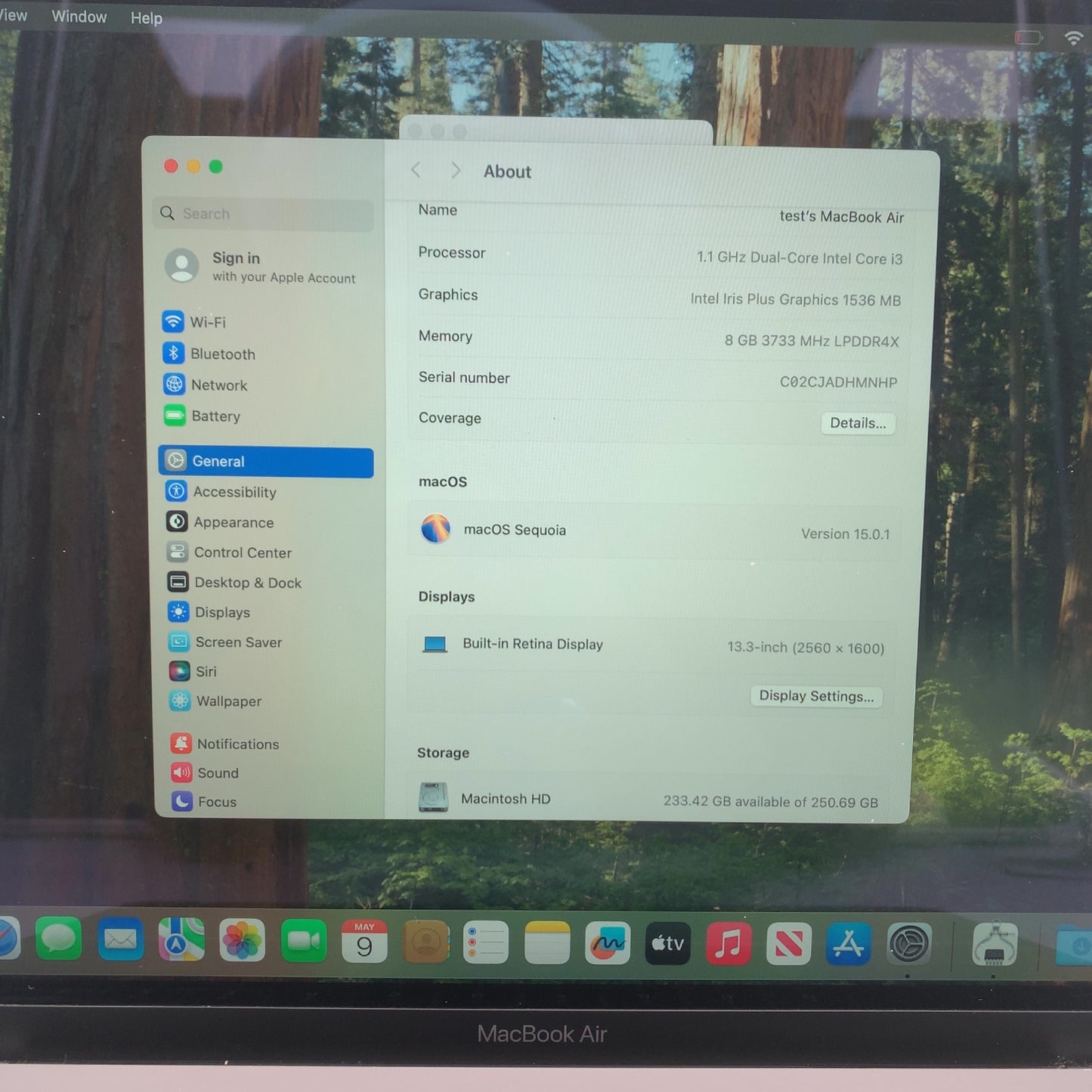
Task: Open Calendar from the Dock
Action: coord(364,942)
